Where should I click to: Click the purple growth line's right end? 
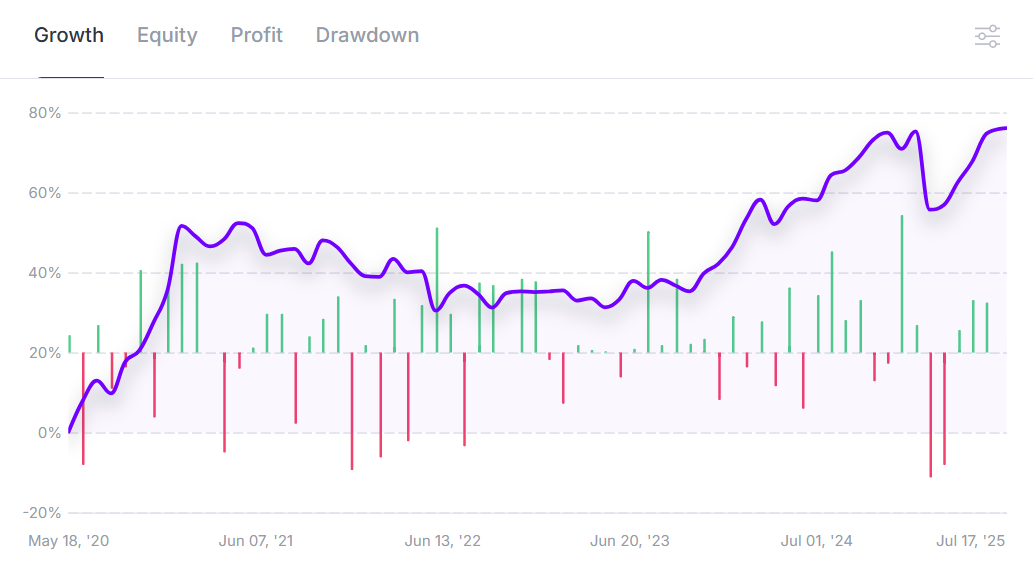tap(1005, 128)
